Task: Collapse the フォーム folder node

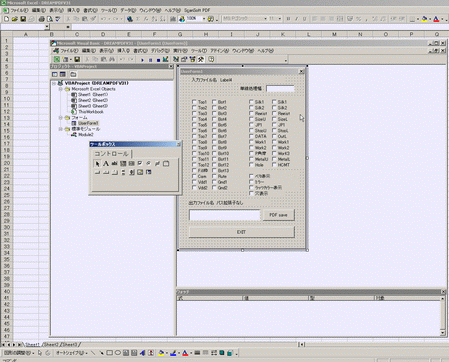Action: click(61, 118)
